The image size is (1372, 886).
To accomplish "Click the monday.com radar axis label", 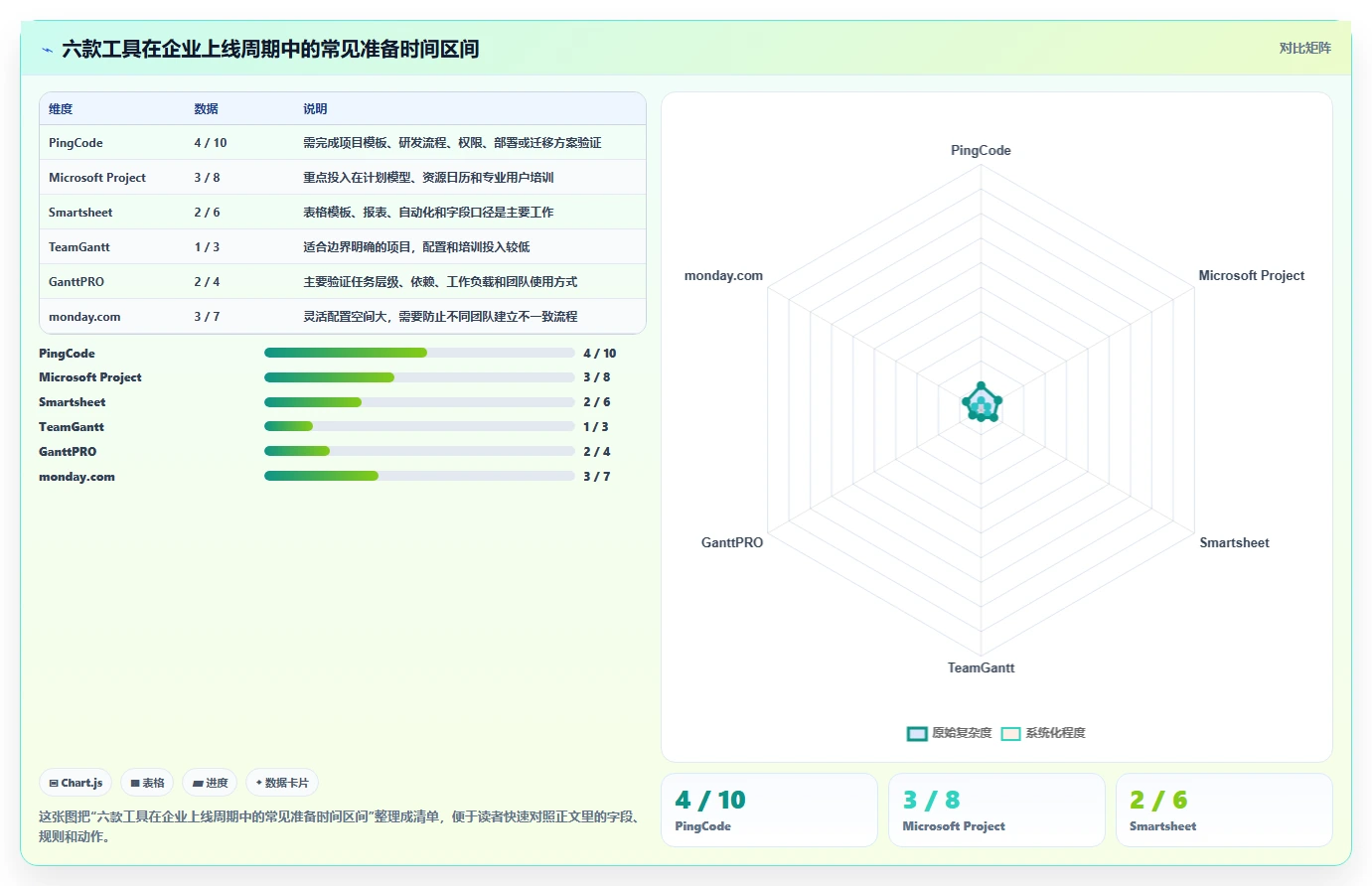I will (723, 276).
